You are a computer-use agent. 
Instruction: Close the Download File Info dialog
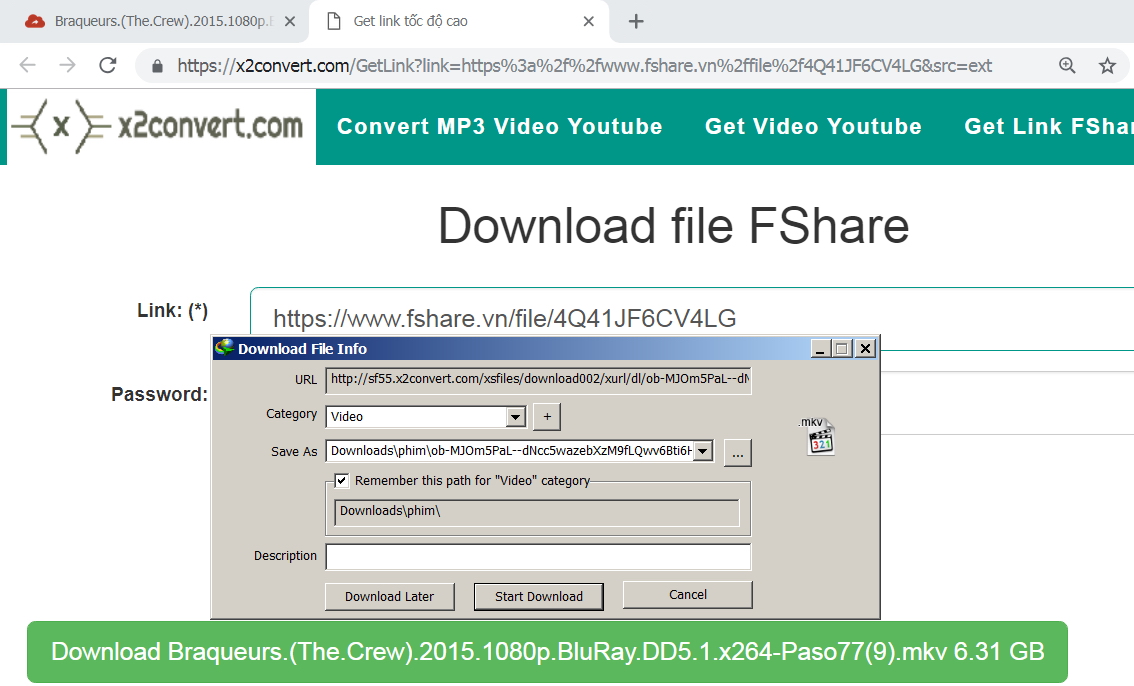(865, 349)
